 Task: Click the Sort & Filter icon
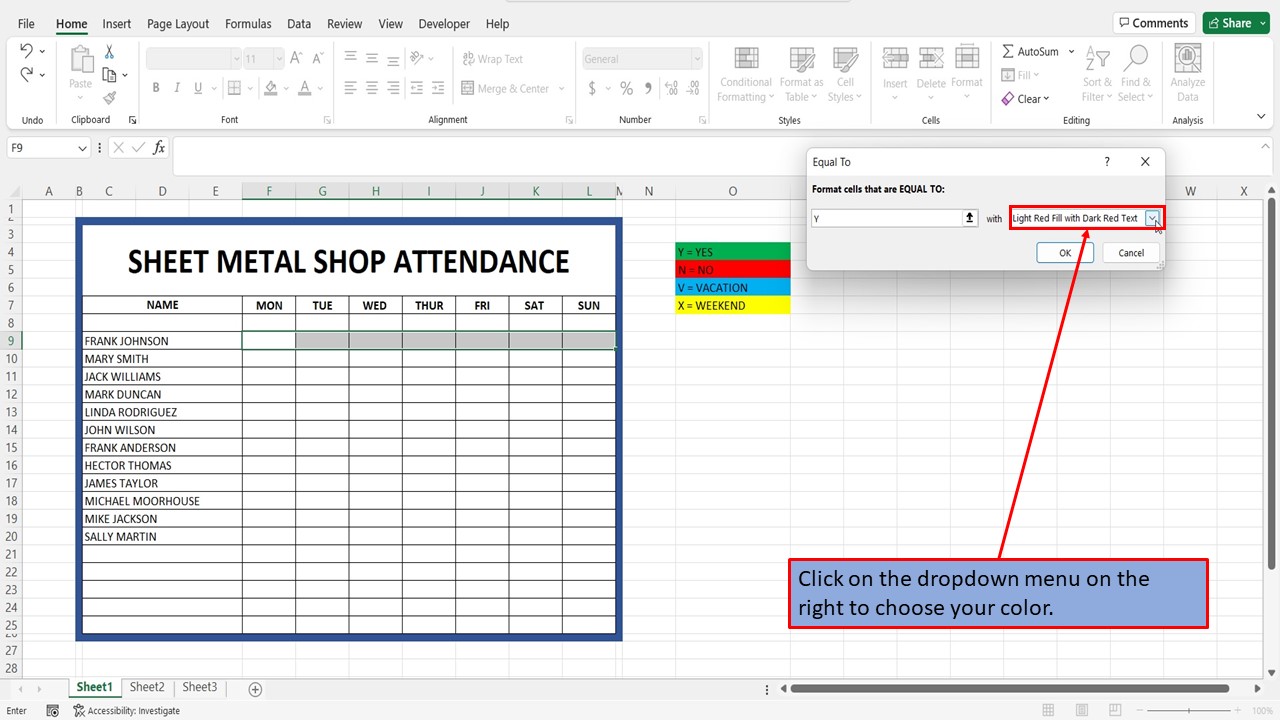pyautogui.click(x=1097, y=74)
